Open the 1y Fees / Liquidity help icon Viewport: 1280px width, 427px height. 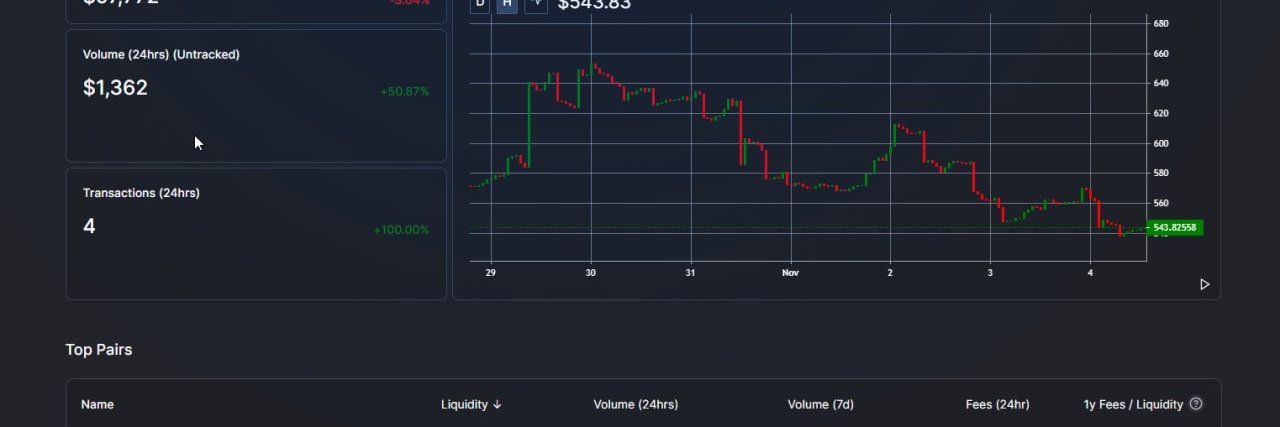(1196, 404)
